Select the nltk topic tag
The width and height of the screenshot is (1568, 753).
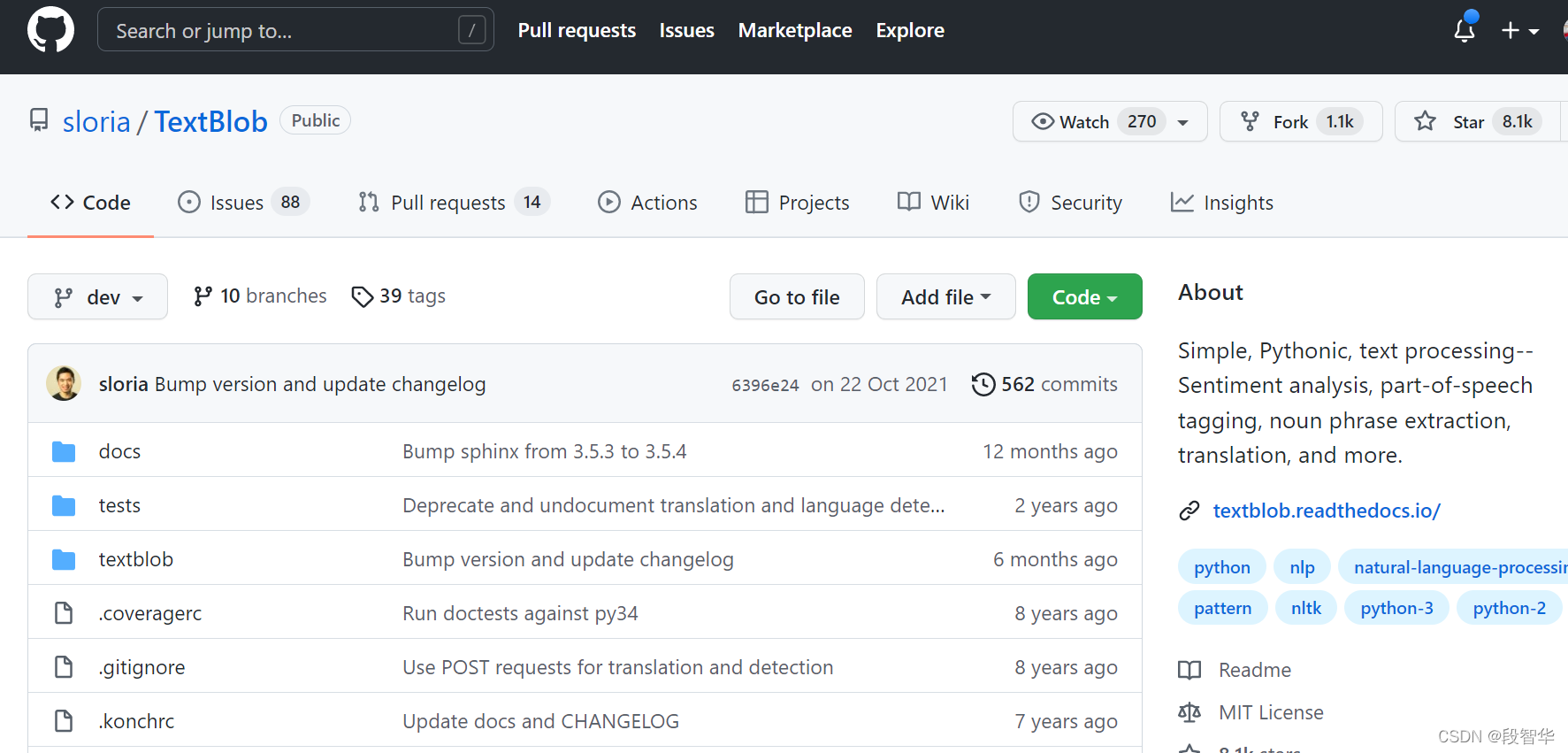pos(1306,608)
